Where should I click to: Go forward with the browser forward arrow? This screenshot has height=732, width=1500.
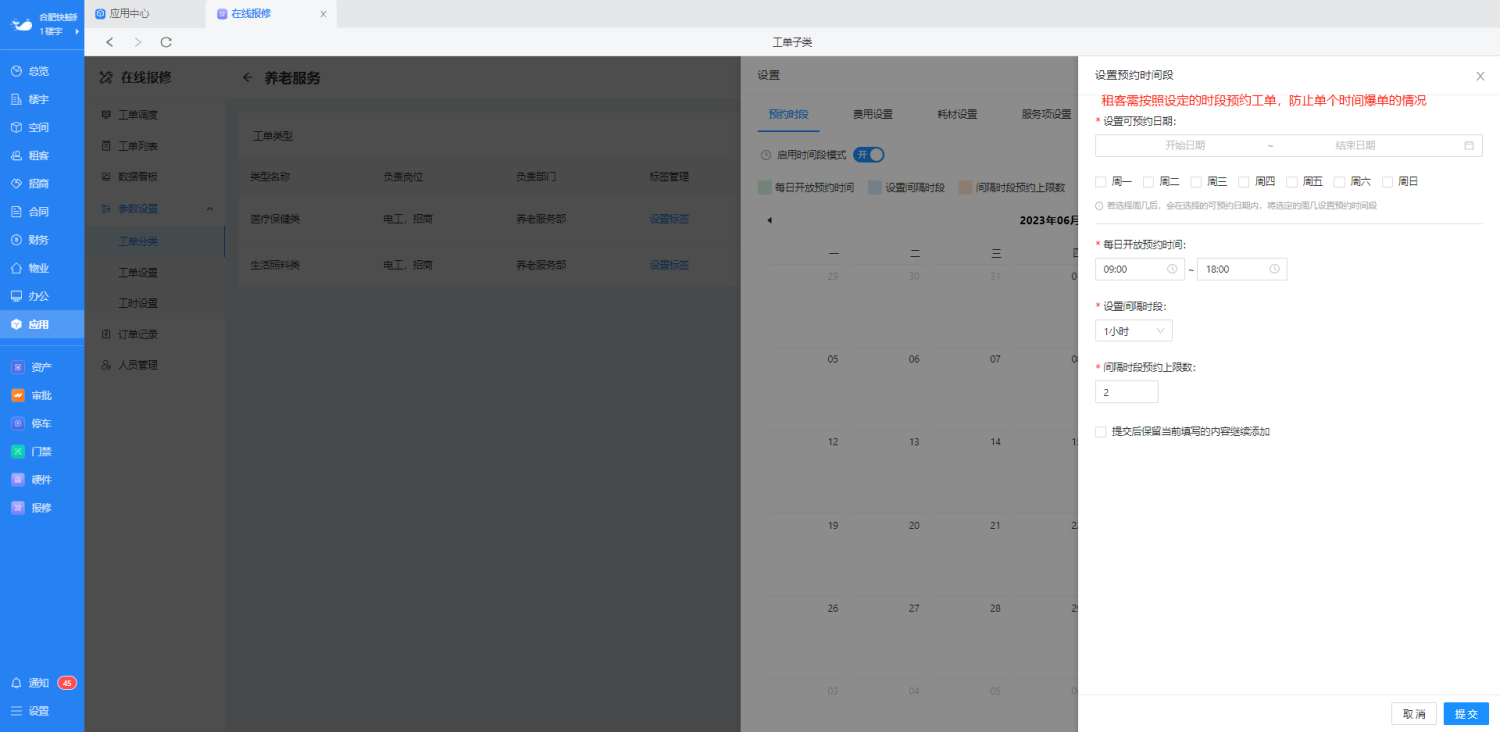point(138,42)
